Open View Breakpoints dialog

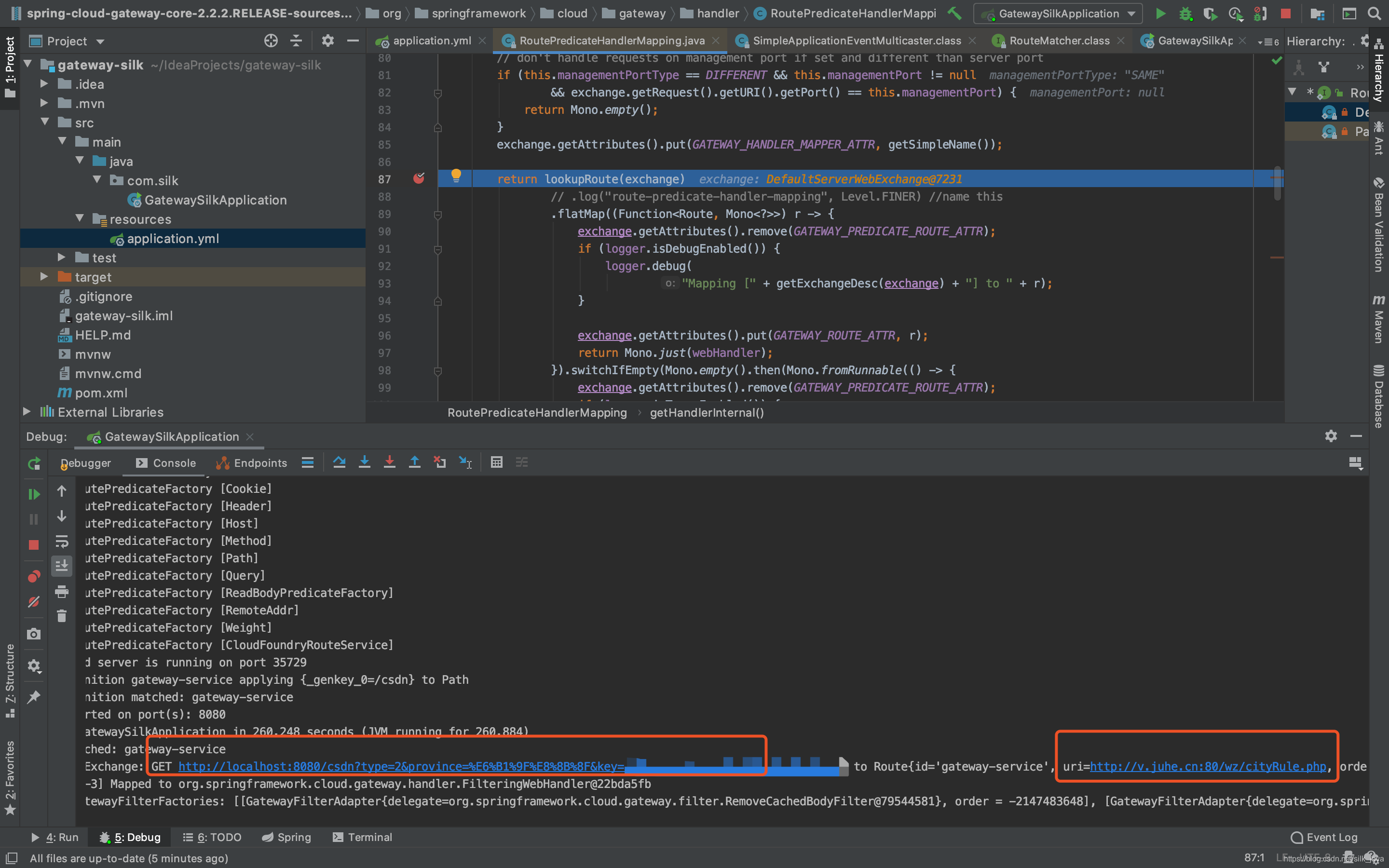pos(34,576)
